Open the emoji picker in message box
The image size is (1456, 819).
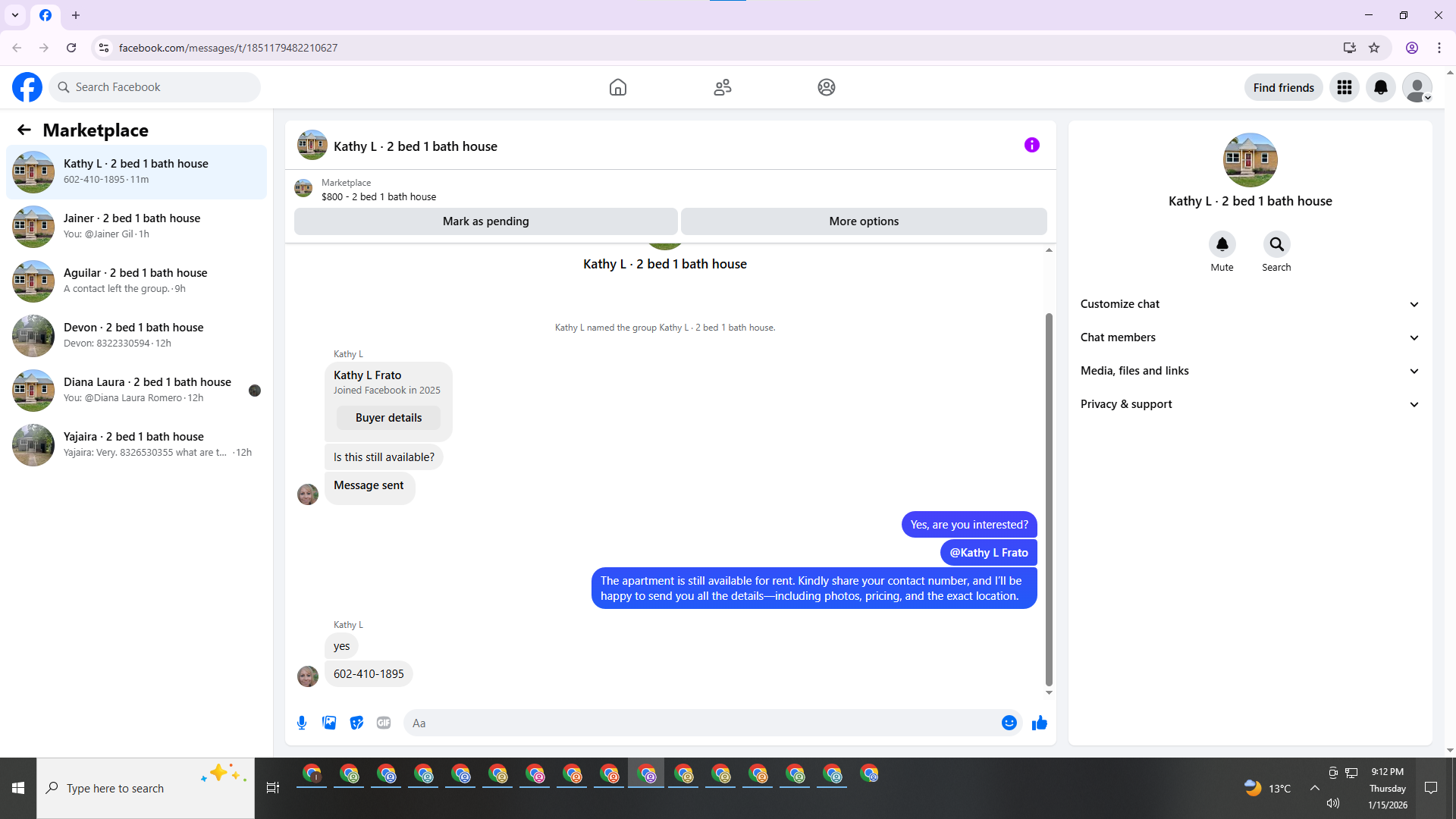pos(1009,723)
